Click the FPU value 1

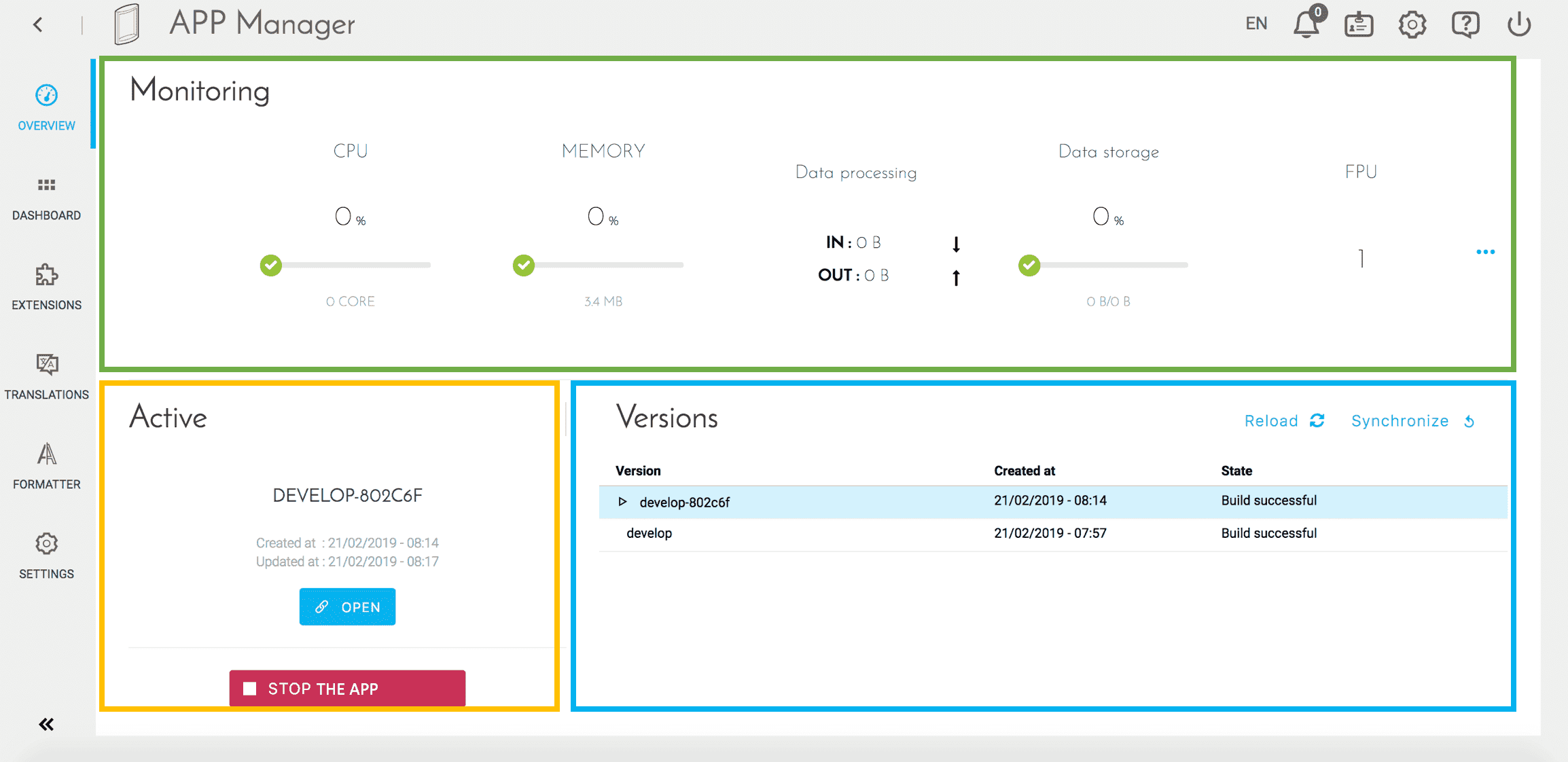click(x=1361, y=258)
